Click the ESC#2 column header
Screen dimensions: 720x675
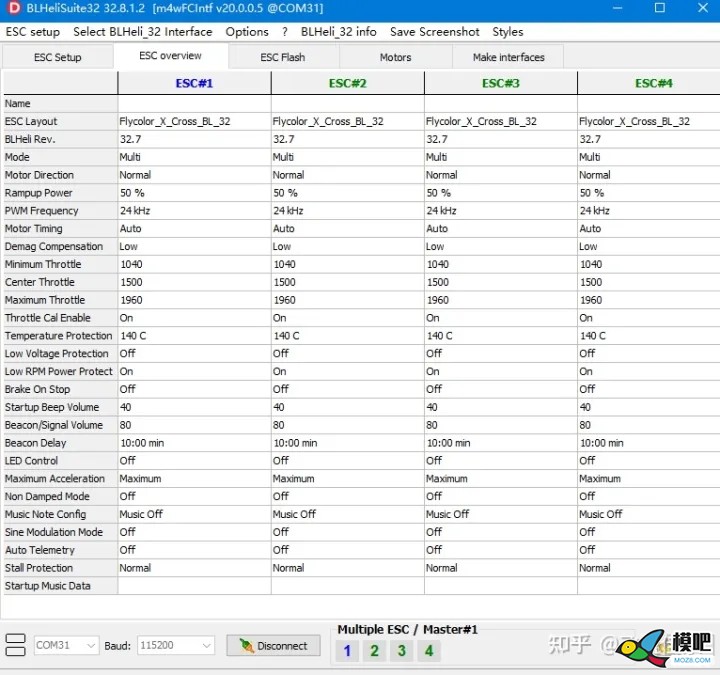coord(348,83)
